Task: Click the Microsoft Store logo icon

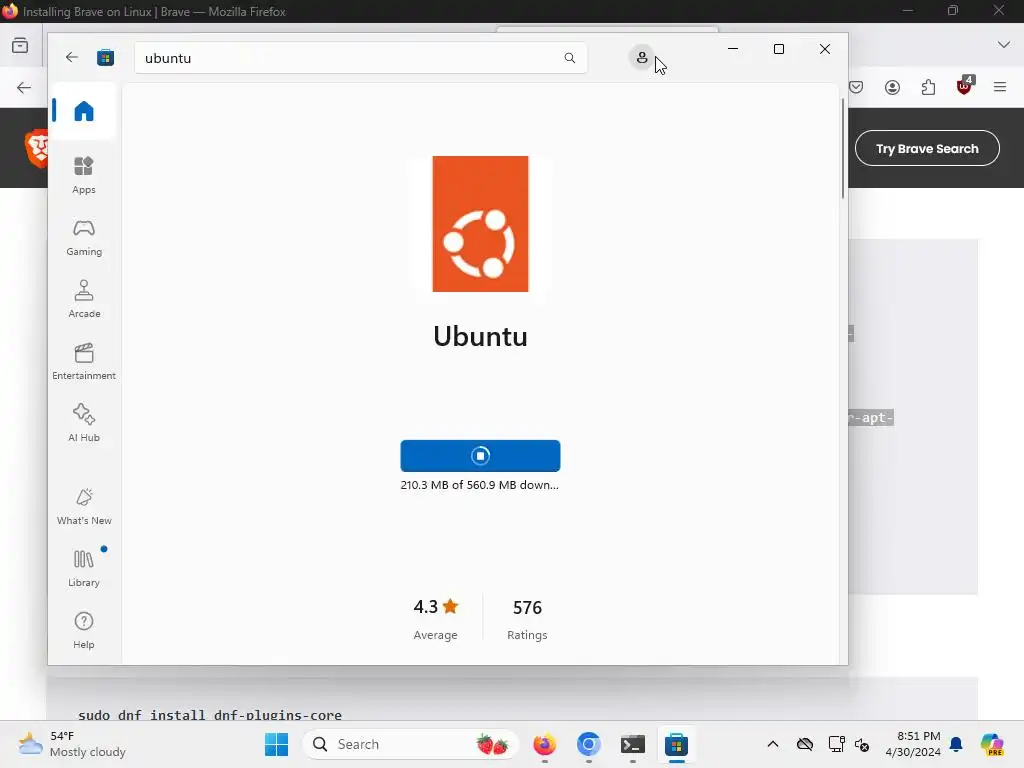Action: click(105, 57)
